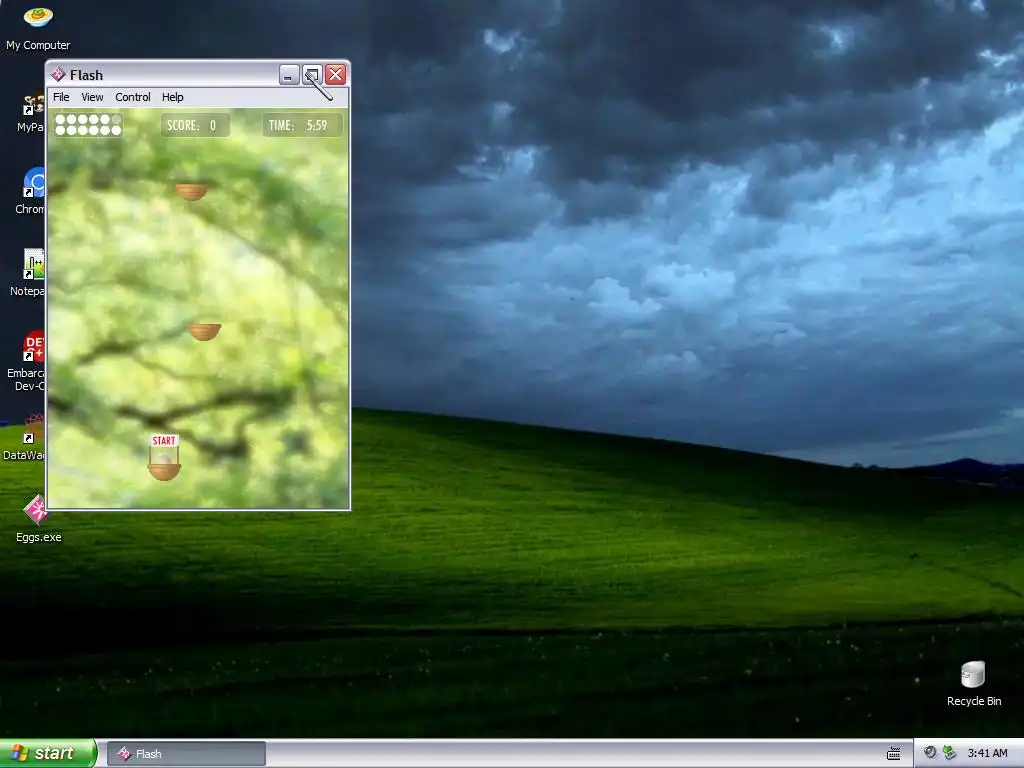Screen dimensions: 1024x768
Task: Click the egg lives counter
Action: (88, 125)
